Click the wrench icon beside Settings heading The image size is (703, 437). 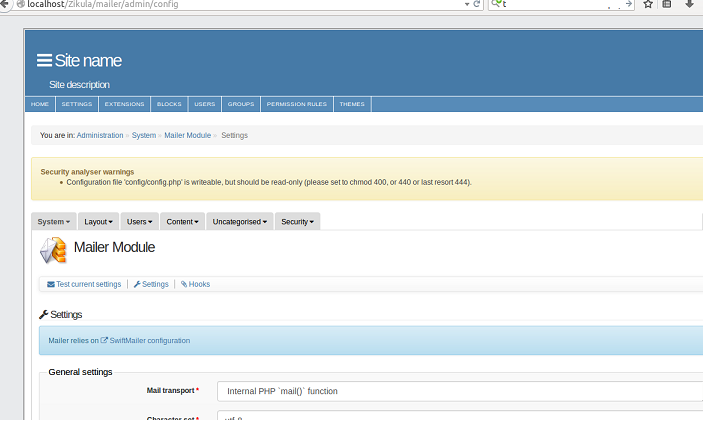[x=43, y=315]
